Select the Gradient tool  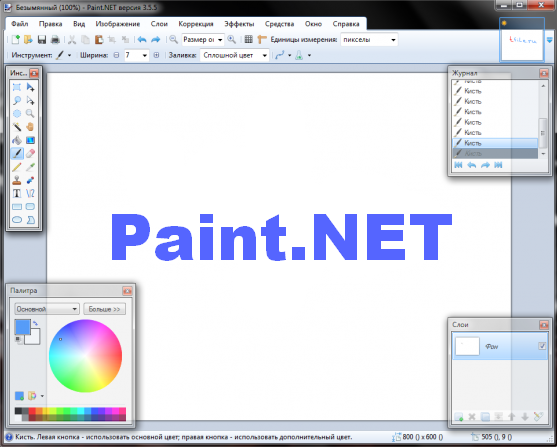(31, 140)
